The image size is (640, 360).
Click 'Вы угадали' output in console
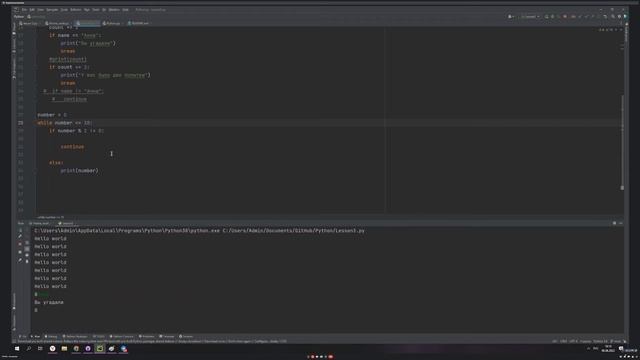pos(49,302)
